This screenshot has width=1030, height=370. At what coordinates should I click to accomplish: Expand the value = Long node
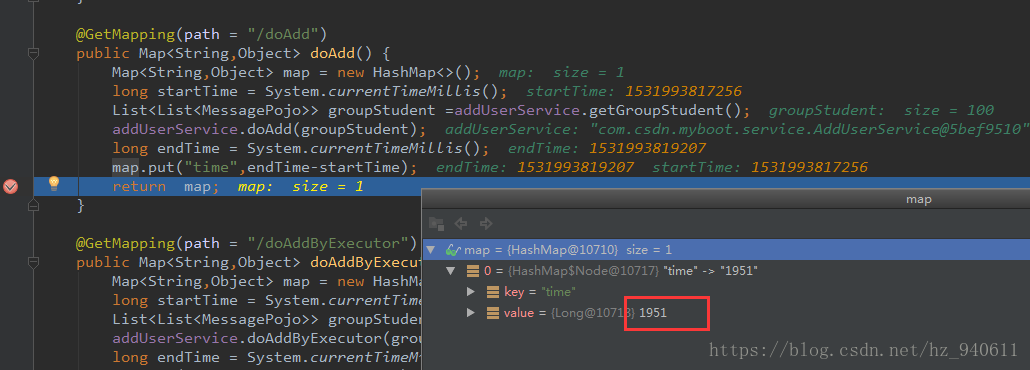click(x=470, y=313)
